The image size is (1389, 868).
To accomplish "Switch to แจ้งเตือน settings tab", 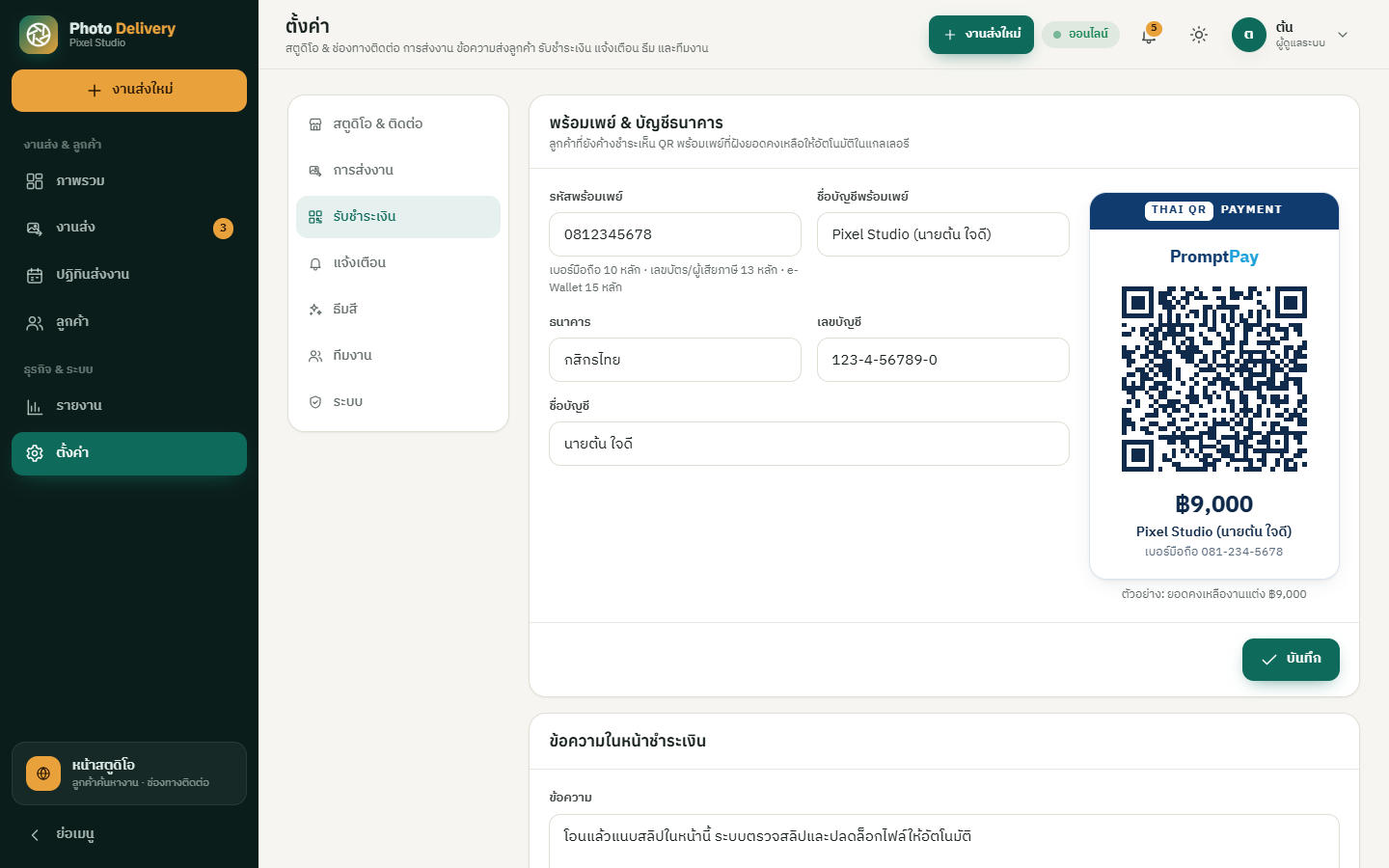I will coord(398,263).
